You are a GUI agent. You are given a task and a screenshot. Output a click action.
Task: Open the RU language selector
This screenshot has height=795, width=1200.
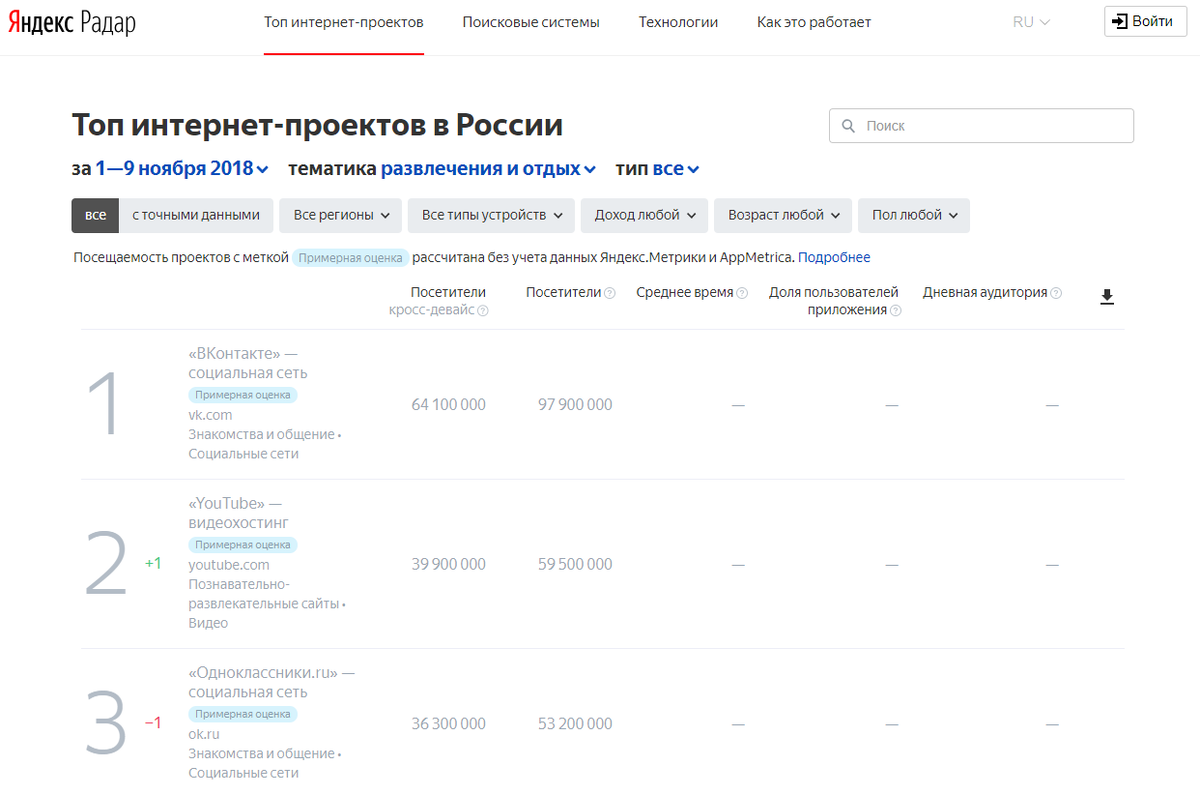tap(1031, 22)
